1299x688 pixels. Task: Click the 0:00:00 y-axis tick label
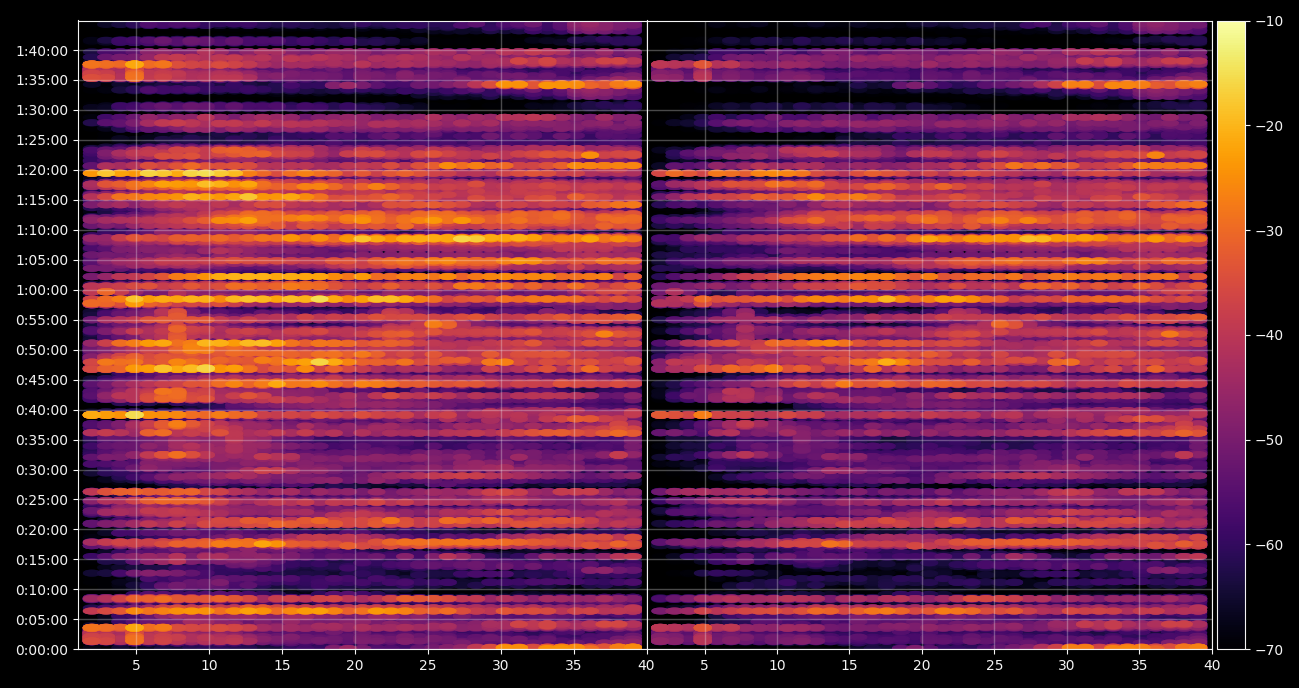[x=44, y=650]
